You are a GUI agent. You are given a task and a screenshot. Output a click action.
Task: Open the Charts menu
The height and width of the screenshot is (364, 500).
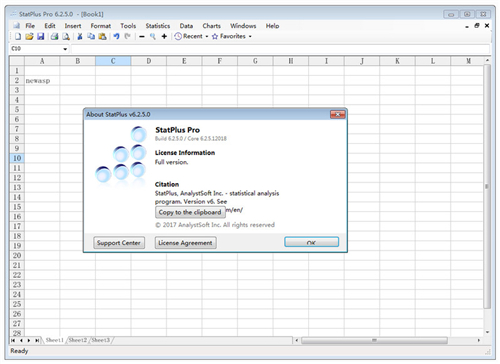(x=212, y=26)
